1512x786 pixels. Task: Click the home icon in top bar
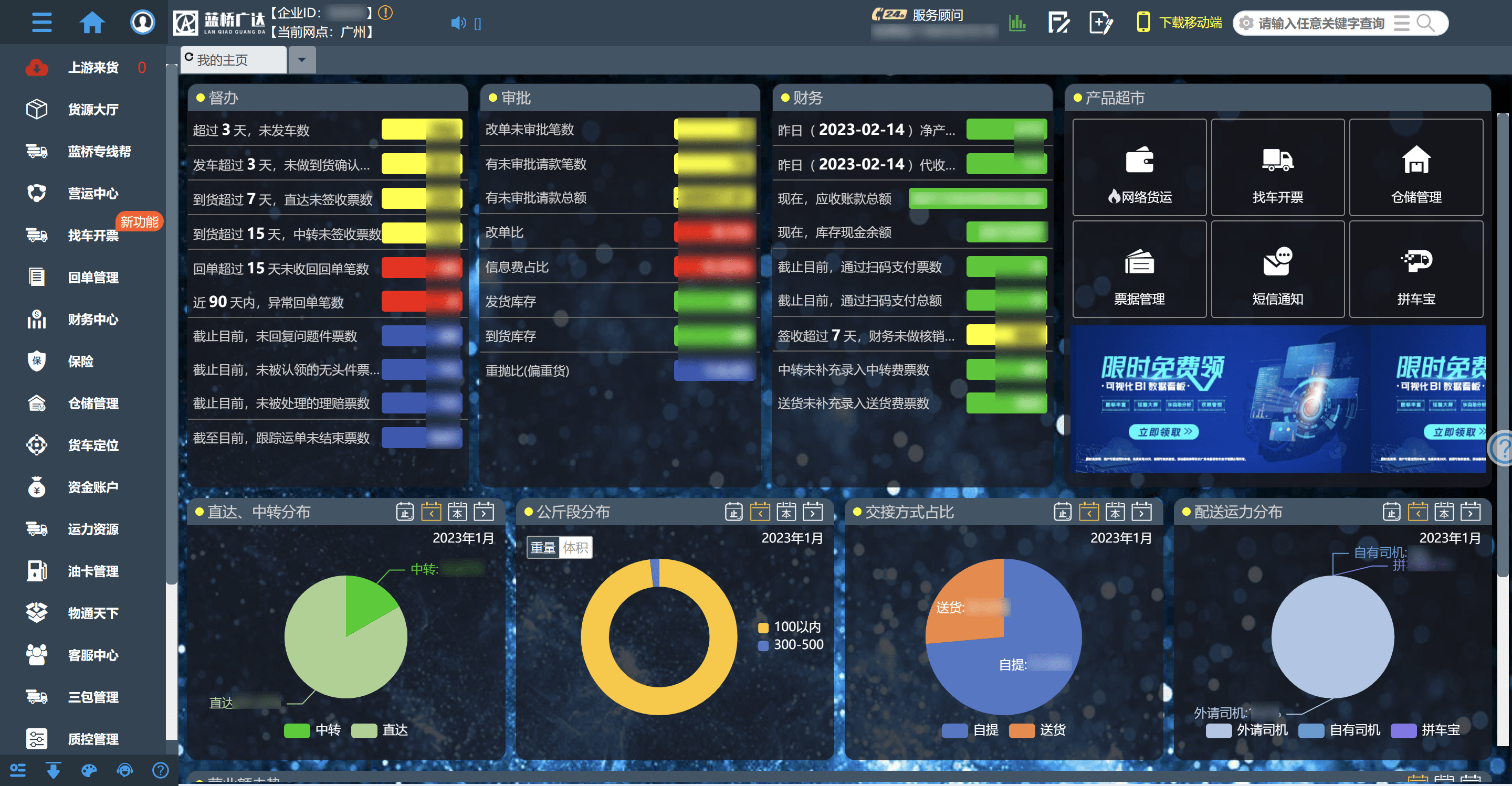pyautogui.click(x=91, y=23)
